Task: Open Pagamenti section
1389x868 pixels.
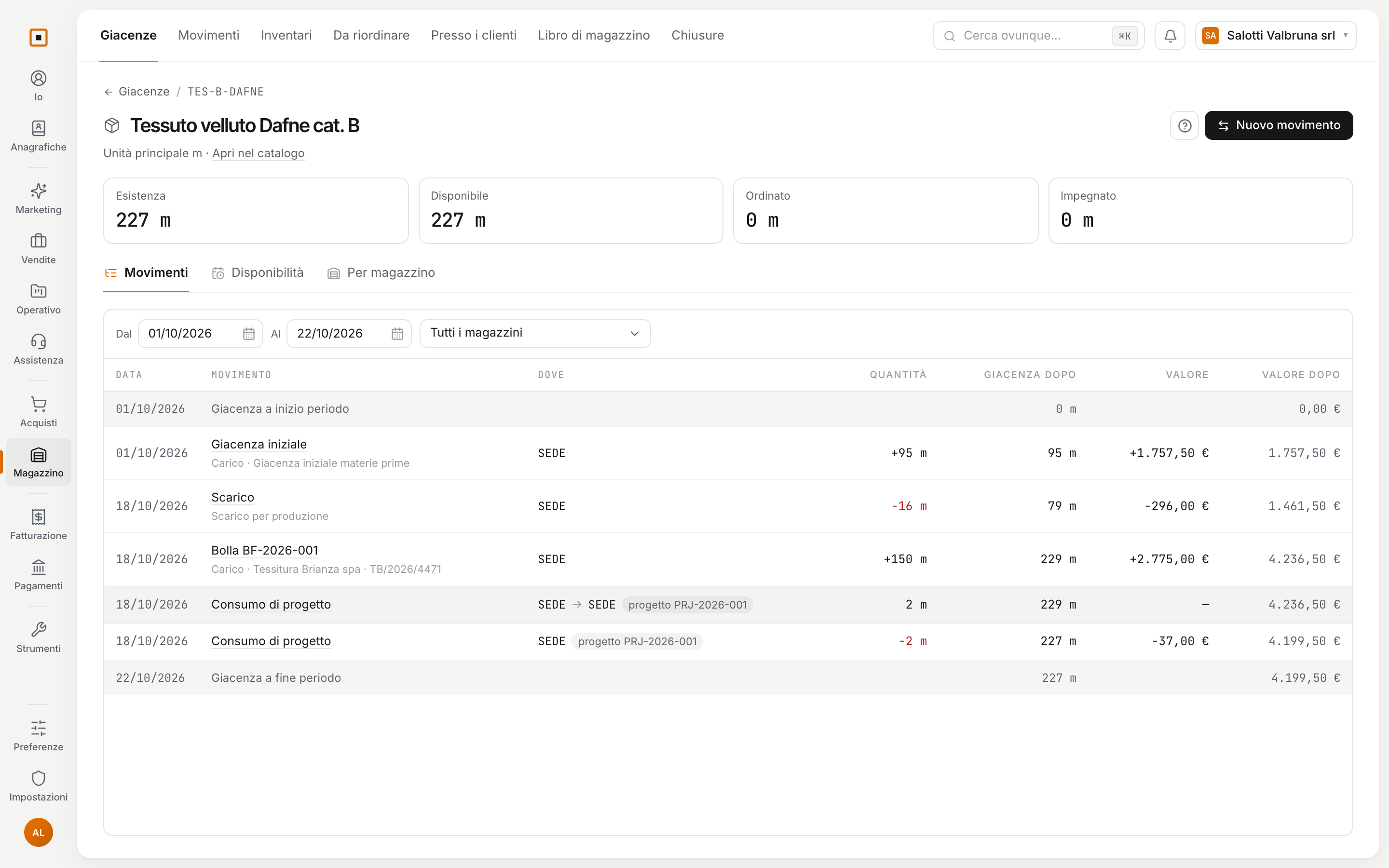Action: click(39, 575)
